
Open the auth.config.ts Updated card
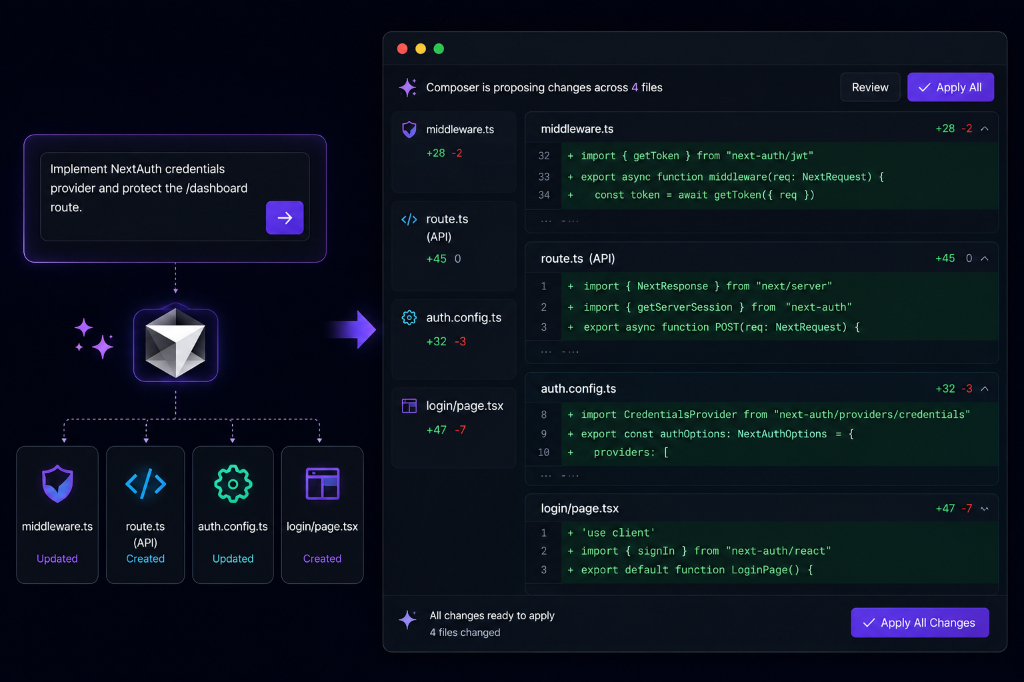pyautogui.click(x=233, y=515)
